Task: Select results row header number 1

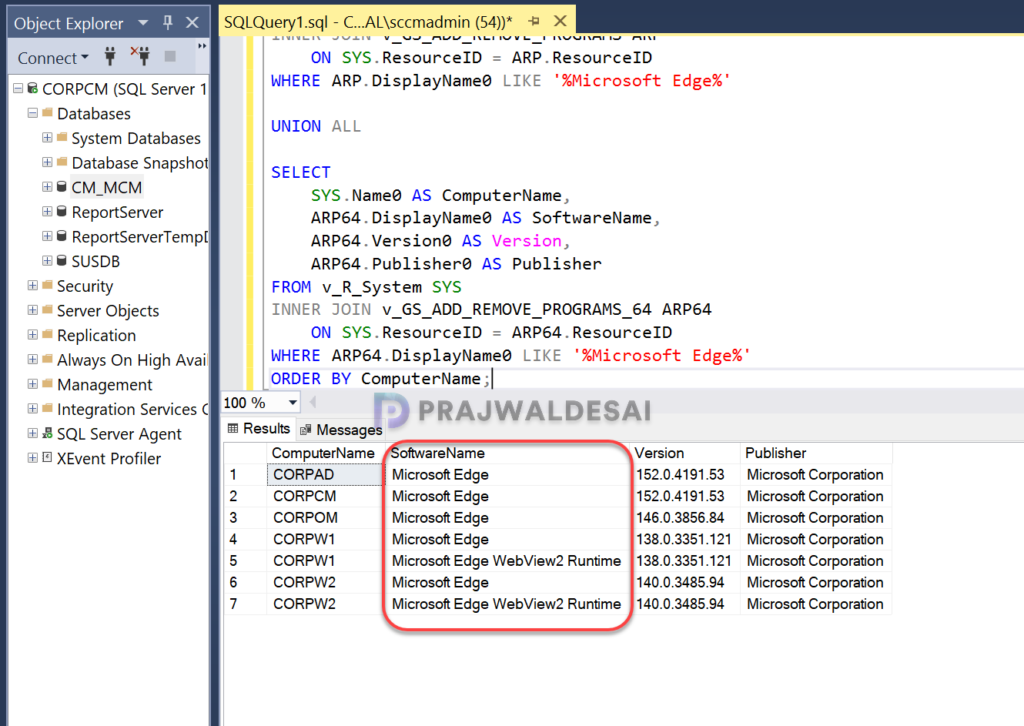Action: [245, 475]
